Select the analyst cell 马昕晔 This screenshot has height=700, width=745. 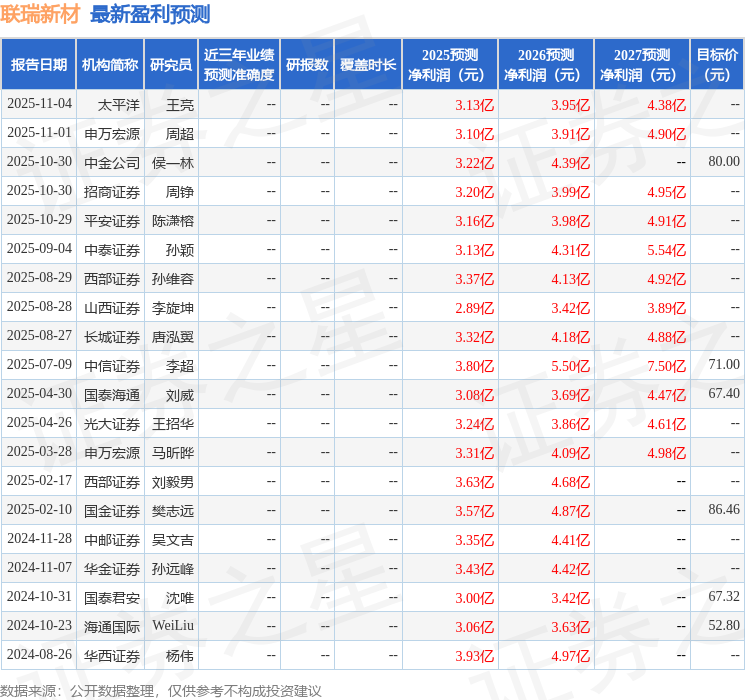click(173, 453)
